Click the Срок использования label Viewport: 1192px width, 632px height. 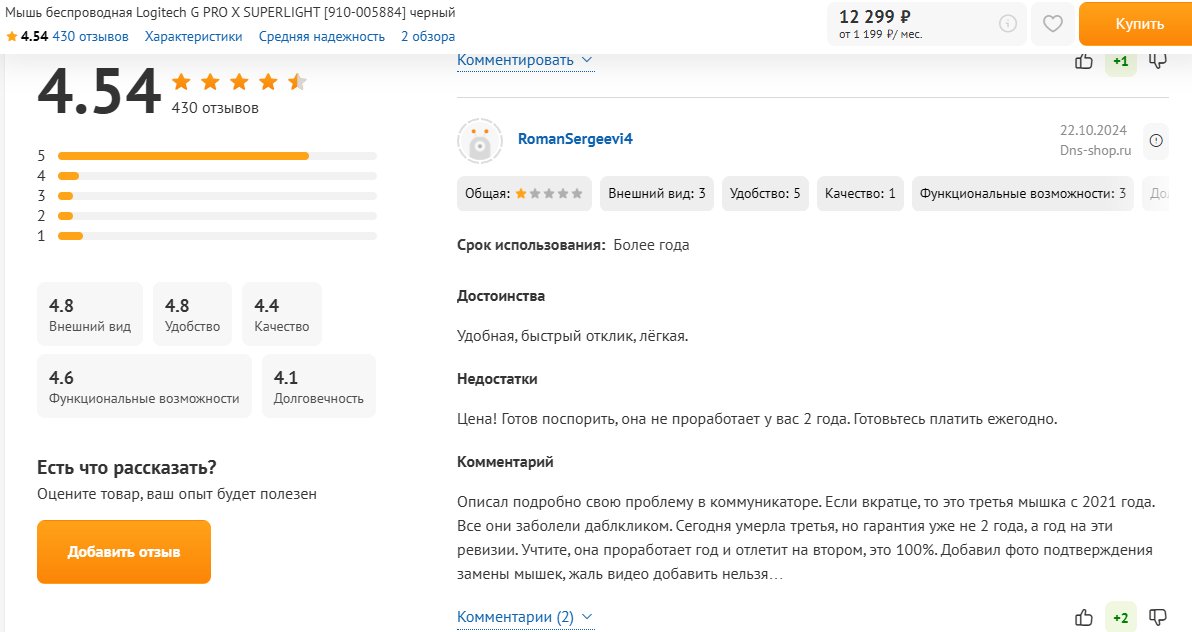(x=531, y=245)
